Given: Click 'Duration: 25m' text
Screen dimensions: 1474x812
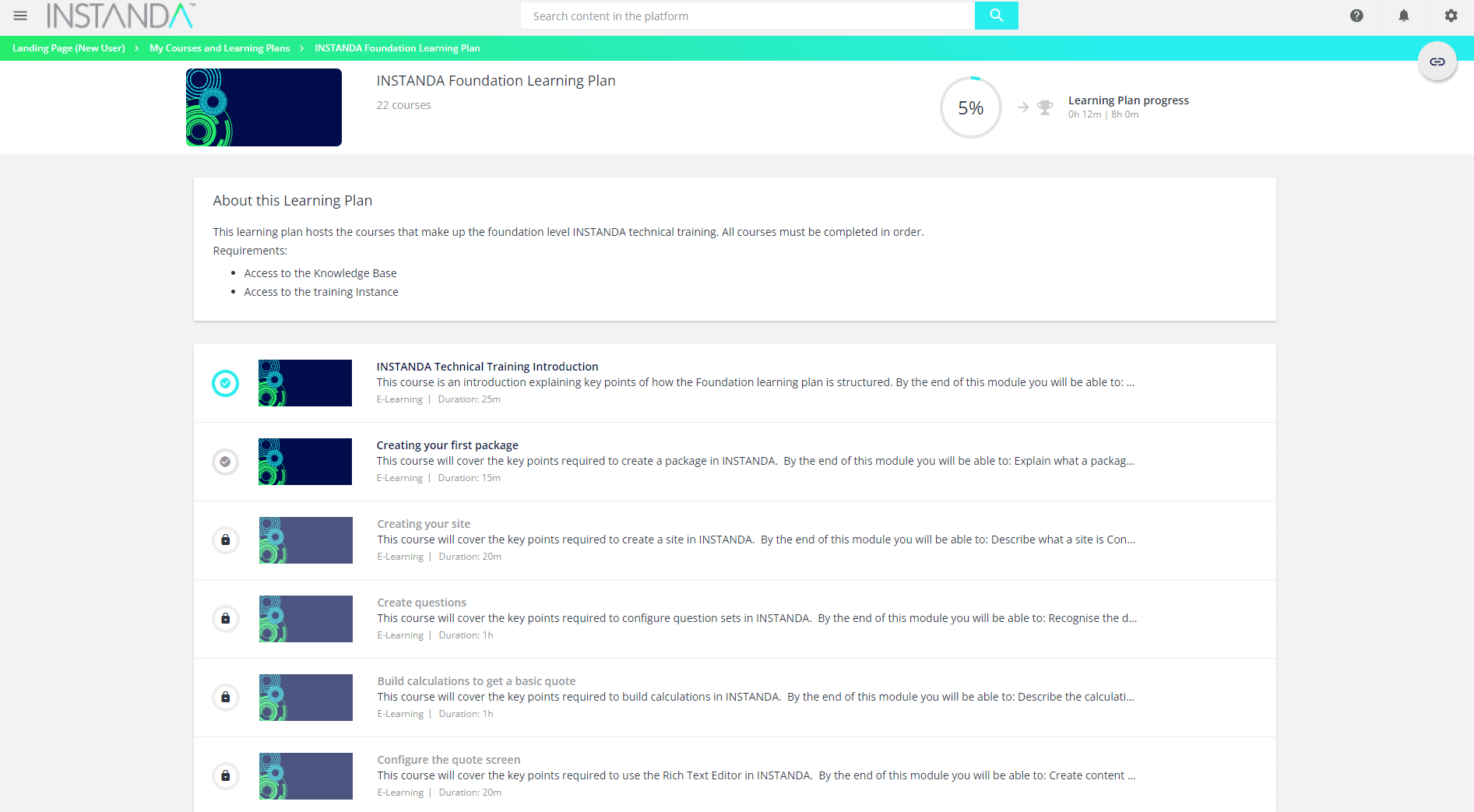Looking at the screenshot, I should [x=469, y=399].
